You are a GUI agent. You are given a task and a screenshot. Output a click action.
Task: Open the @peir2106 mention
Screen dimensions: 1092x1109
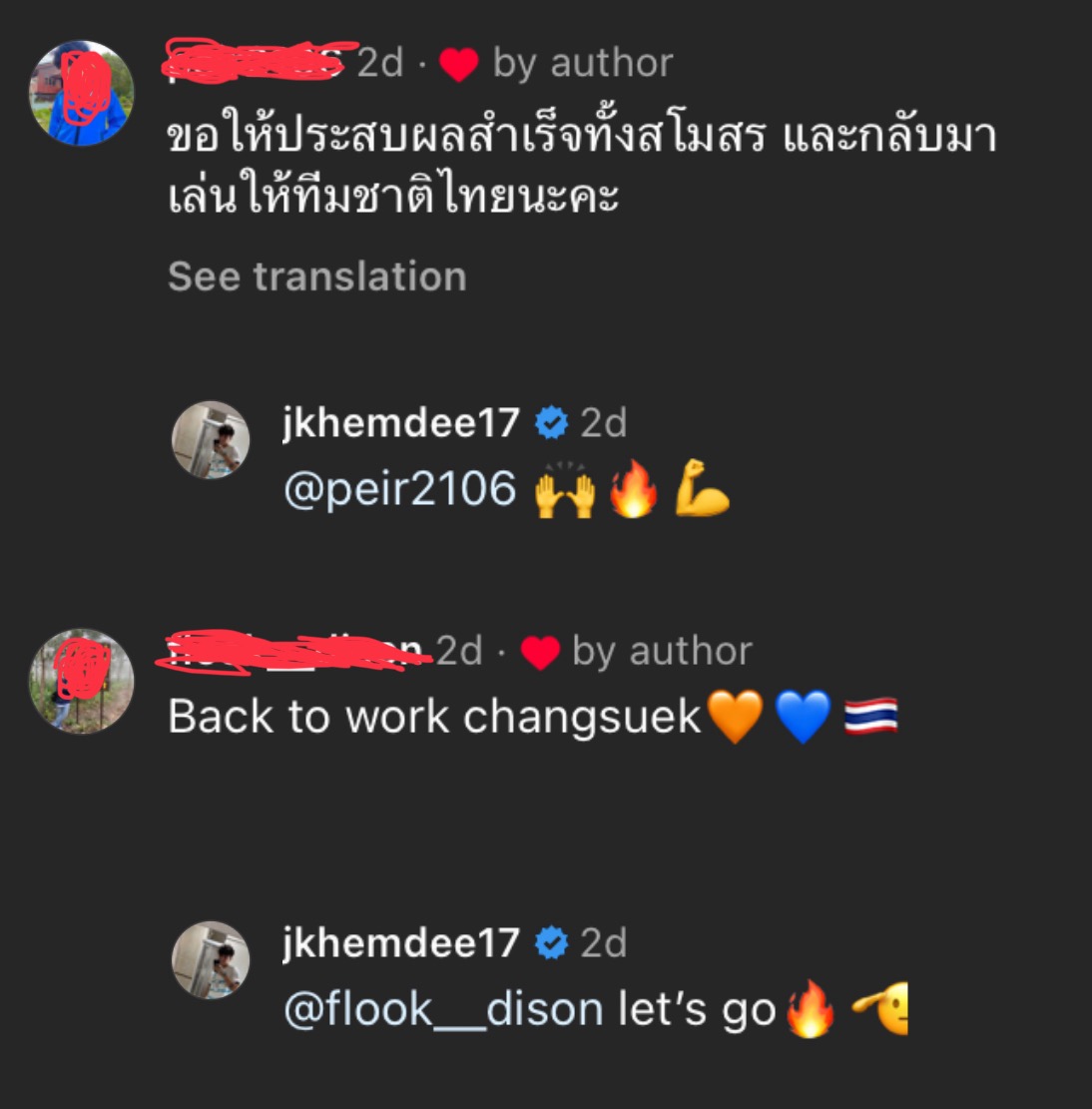(x=400, y=489)
